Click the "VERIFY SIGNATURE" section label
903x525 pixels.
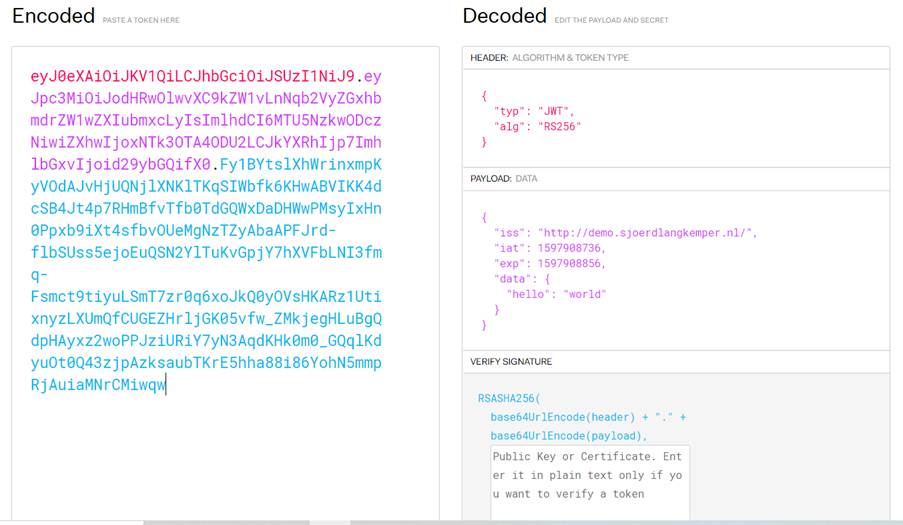pyautogui.click(x=511, y=362)
